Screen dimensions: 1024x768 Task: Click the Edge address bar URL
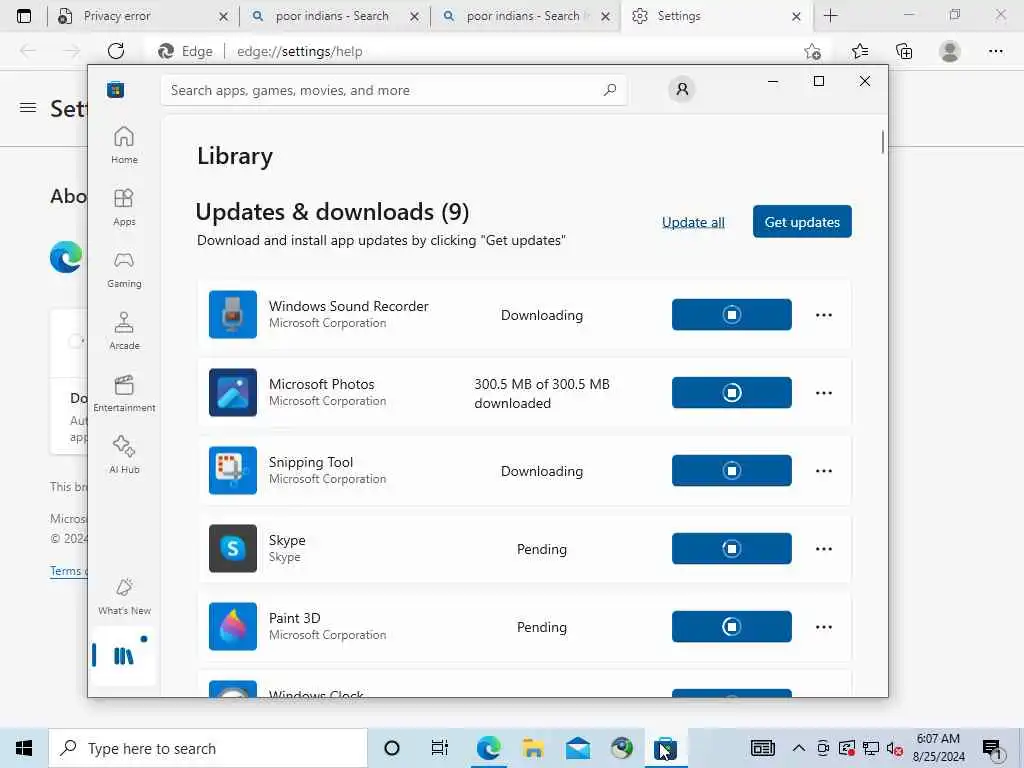(x=299, y=52)
